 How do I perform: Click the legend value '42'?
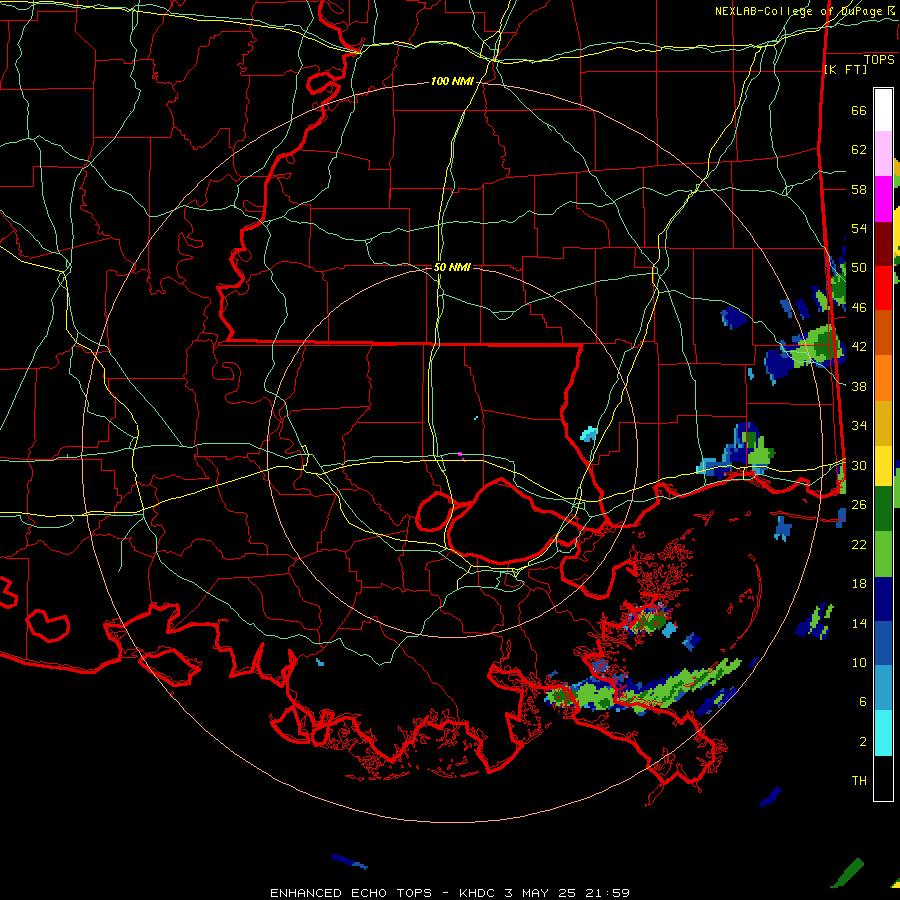pos(859,347)
